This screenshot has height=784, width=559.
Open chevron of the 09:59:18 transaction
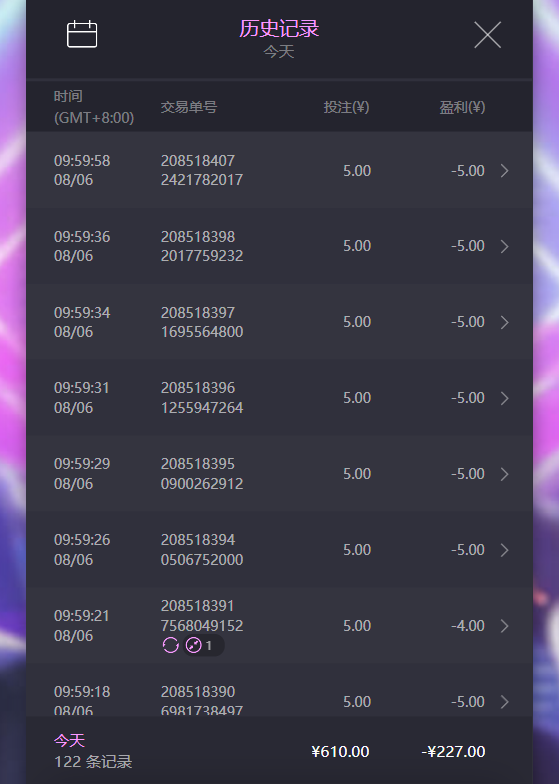pyautogui.click(x=504, y=702)
